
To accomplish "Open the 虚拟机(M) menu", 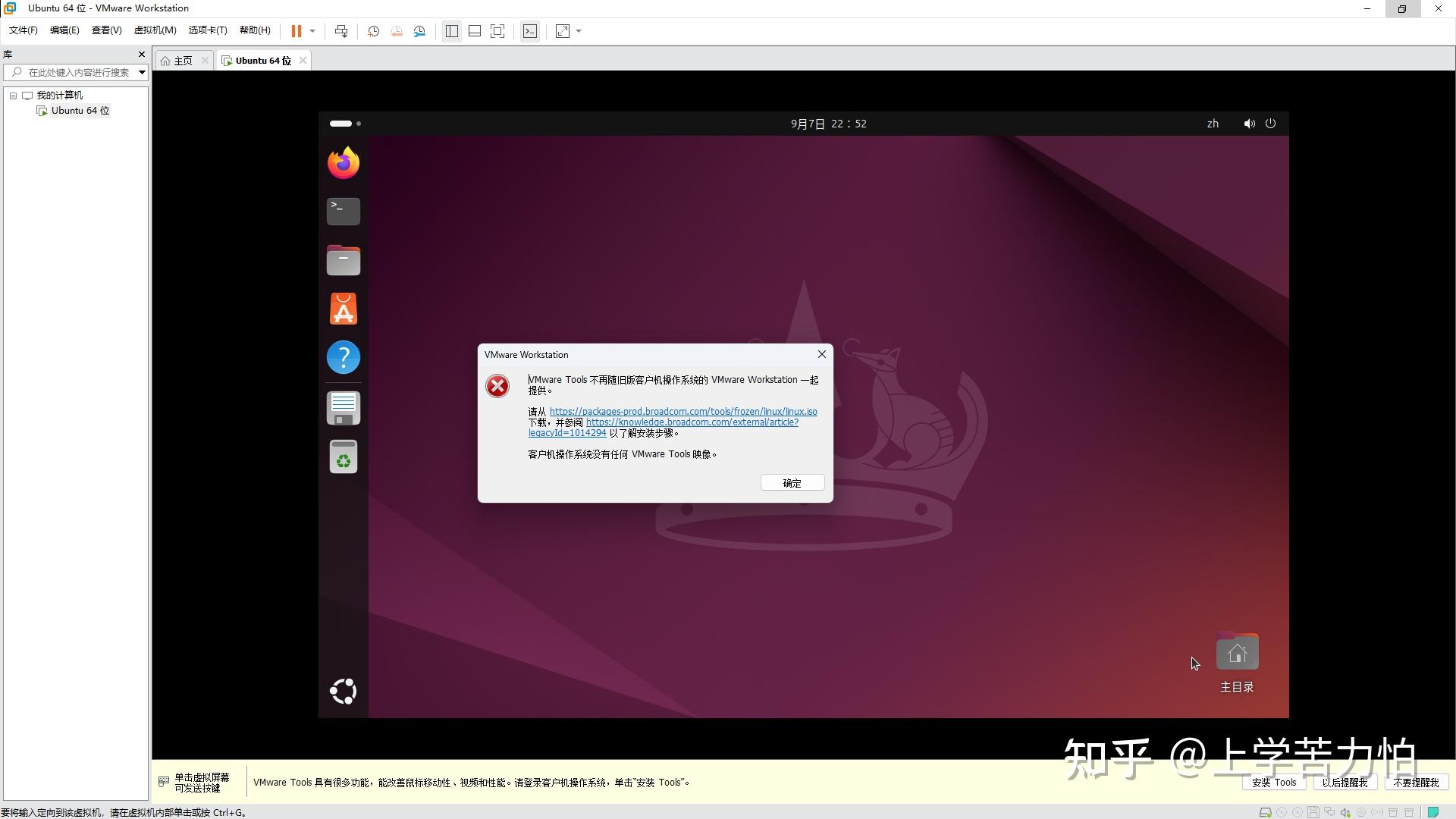I will tap(154, 30).
